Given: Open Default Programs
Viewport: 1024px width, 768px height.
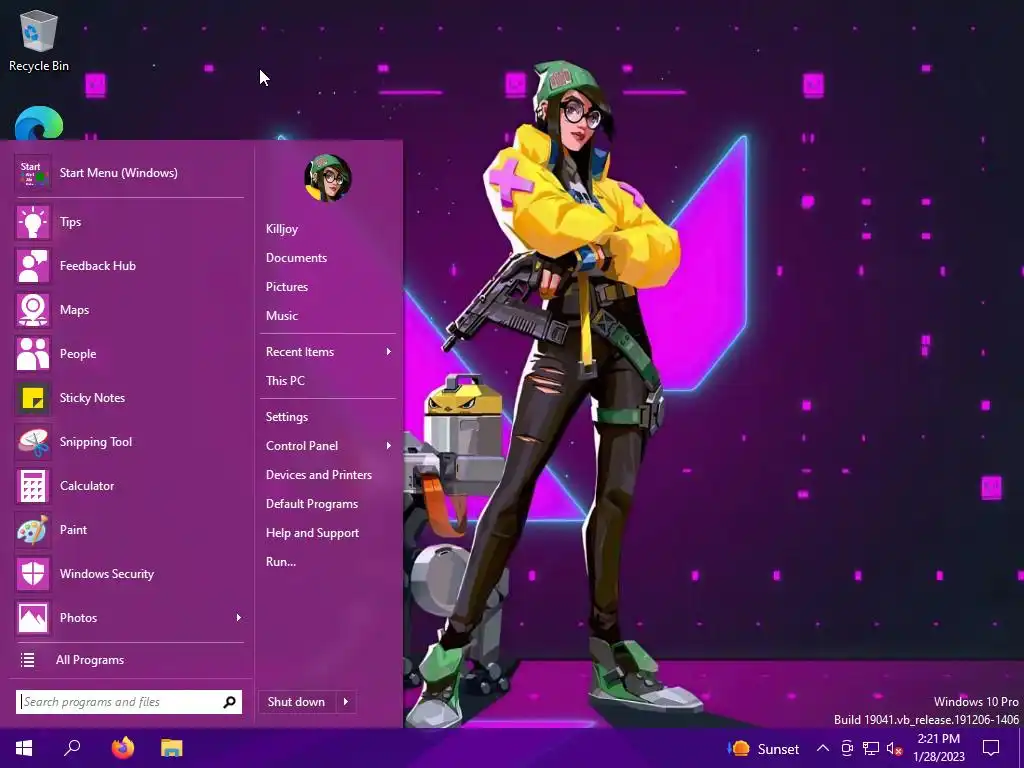Looking at the screenshot, I should 312,504.
